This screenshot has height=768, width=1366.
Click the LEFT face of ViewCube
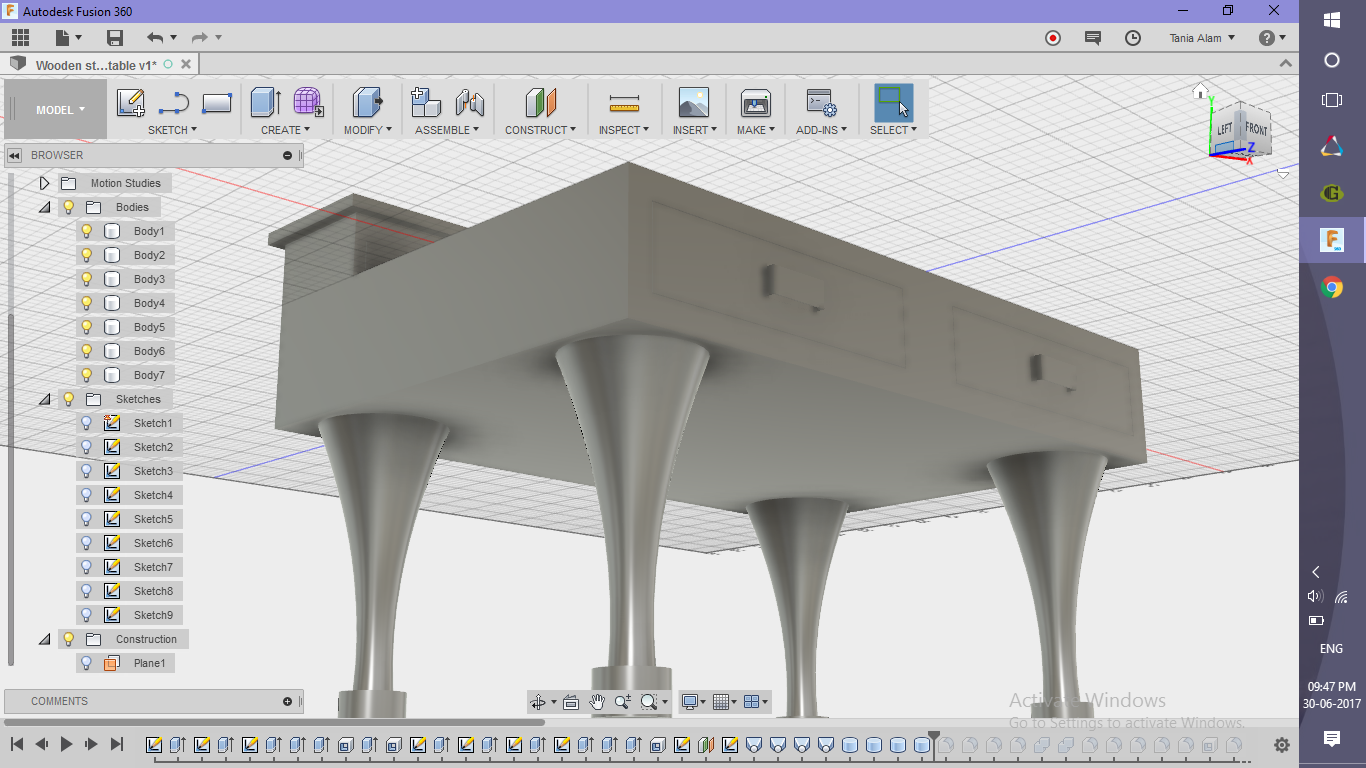coord(1225,129)
